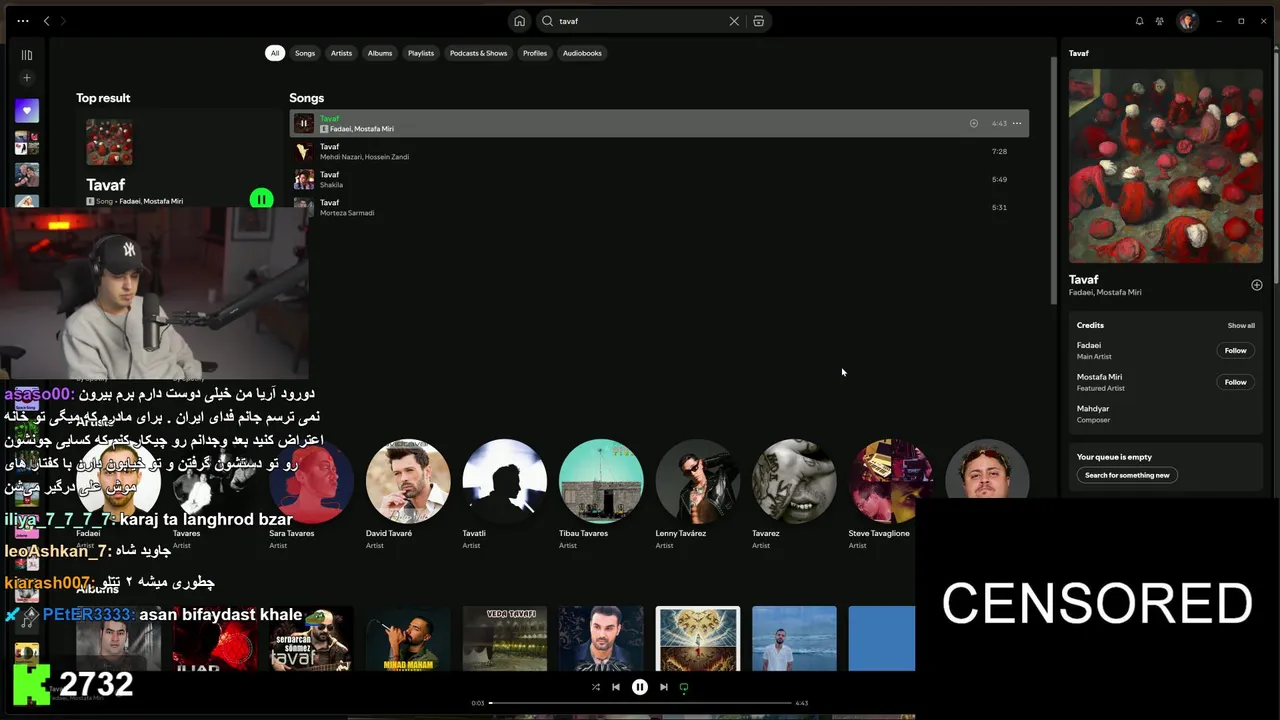The height and width of the screenshot is (720, 1280).
Task: Filter results by Podcasts & Shows
Action: click(x=478, y=53)
